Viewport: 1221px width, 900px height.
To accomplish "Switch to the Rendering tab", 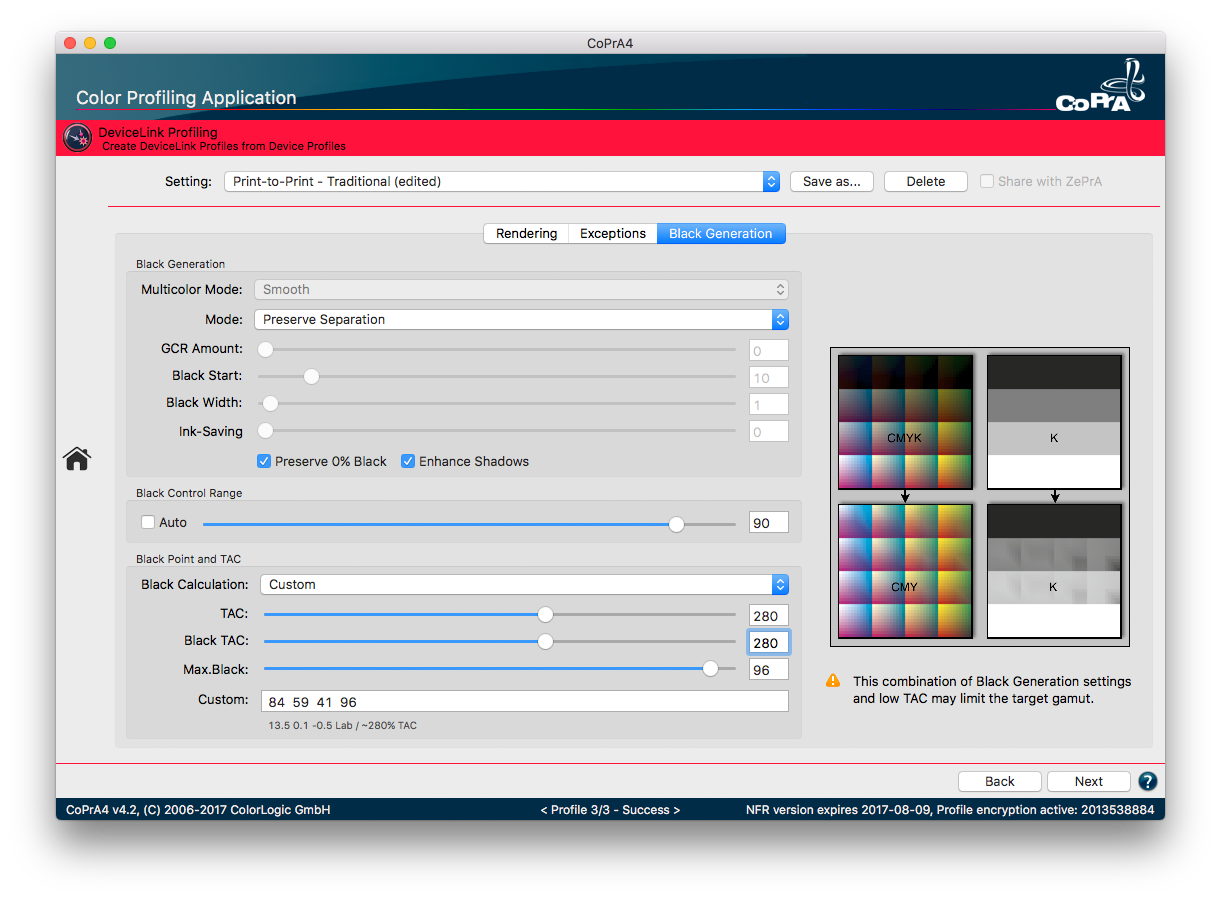I will [526, 233].
